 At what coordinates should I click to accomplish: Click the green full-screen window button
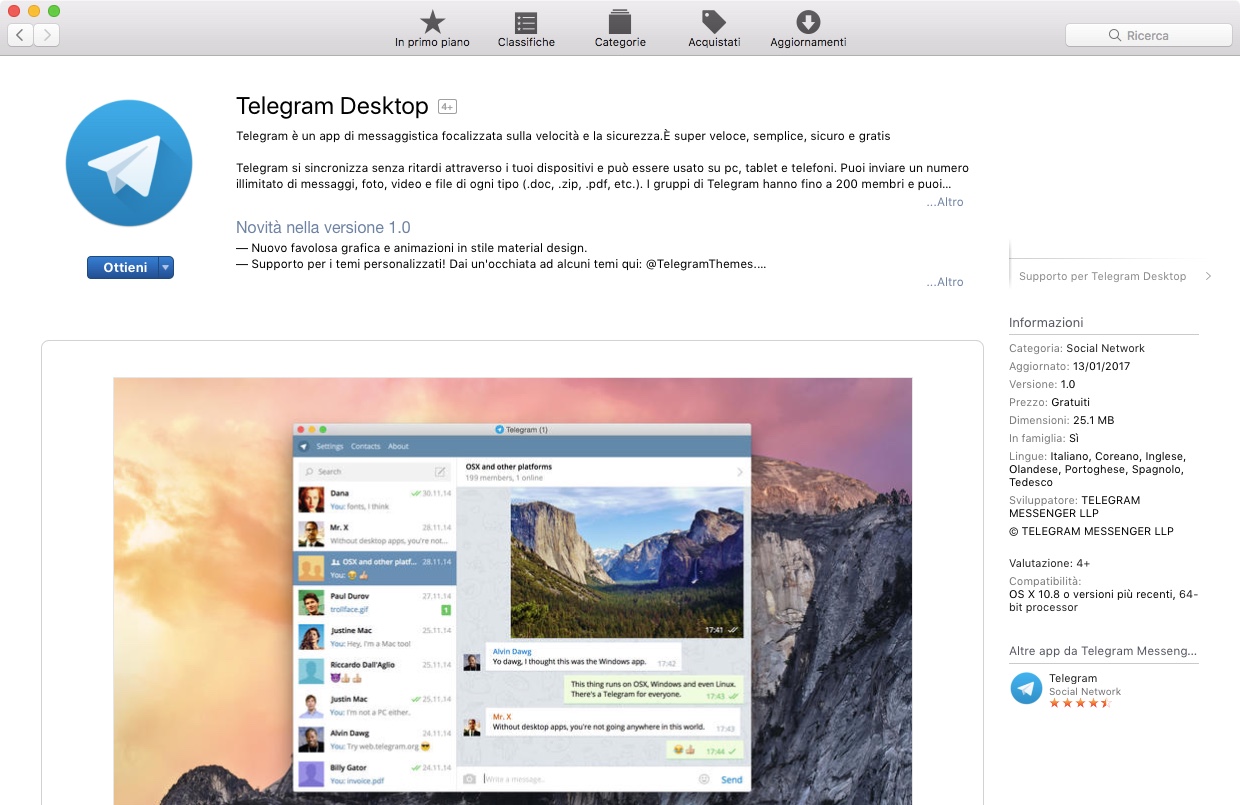pyautogui.click(x=54, y=10)
